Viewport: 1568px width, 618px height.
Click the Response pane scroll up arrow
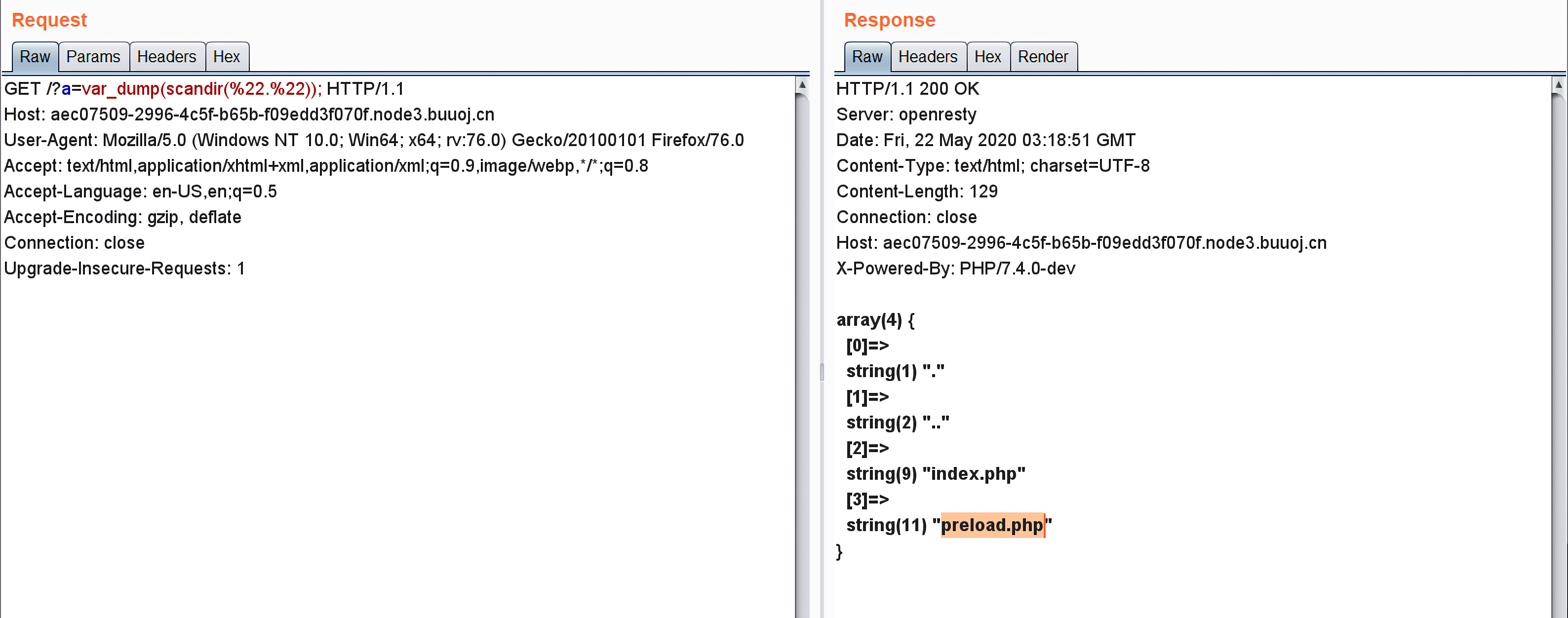1559,84
